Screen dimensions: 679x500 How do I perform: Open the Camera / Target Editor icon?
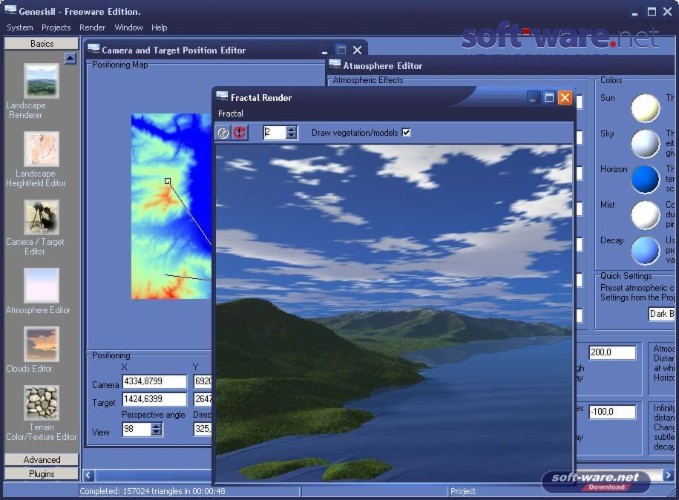tap(41, 217)
